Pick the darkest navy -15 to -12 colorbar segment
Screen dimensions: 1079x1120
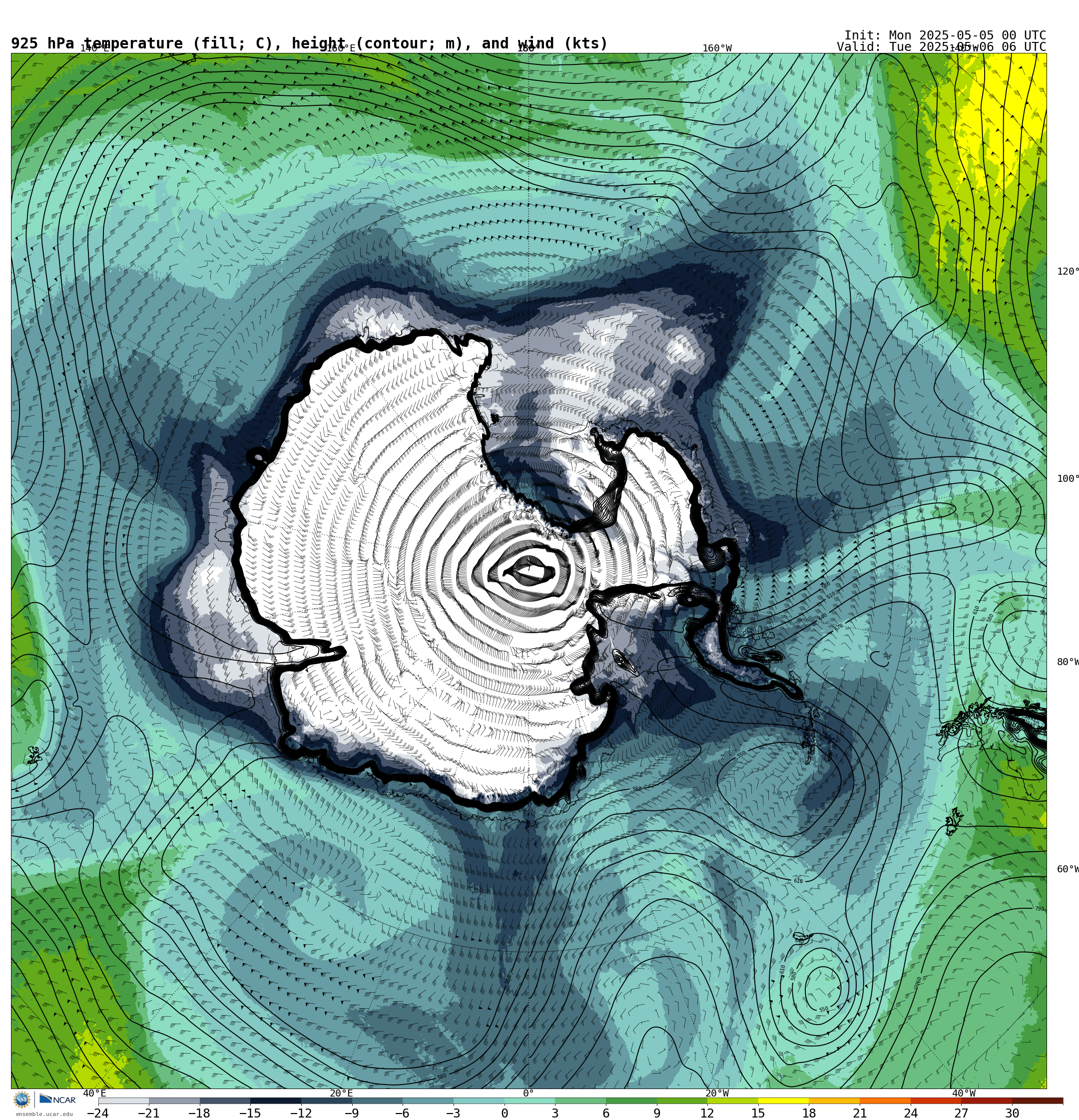[276, 1101]
